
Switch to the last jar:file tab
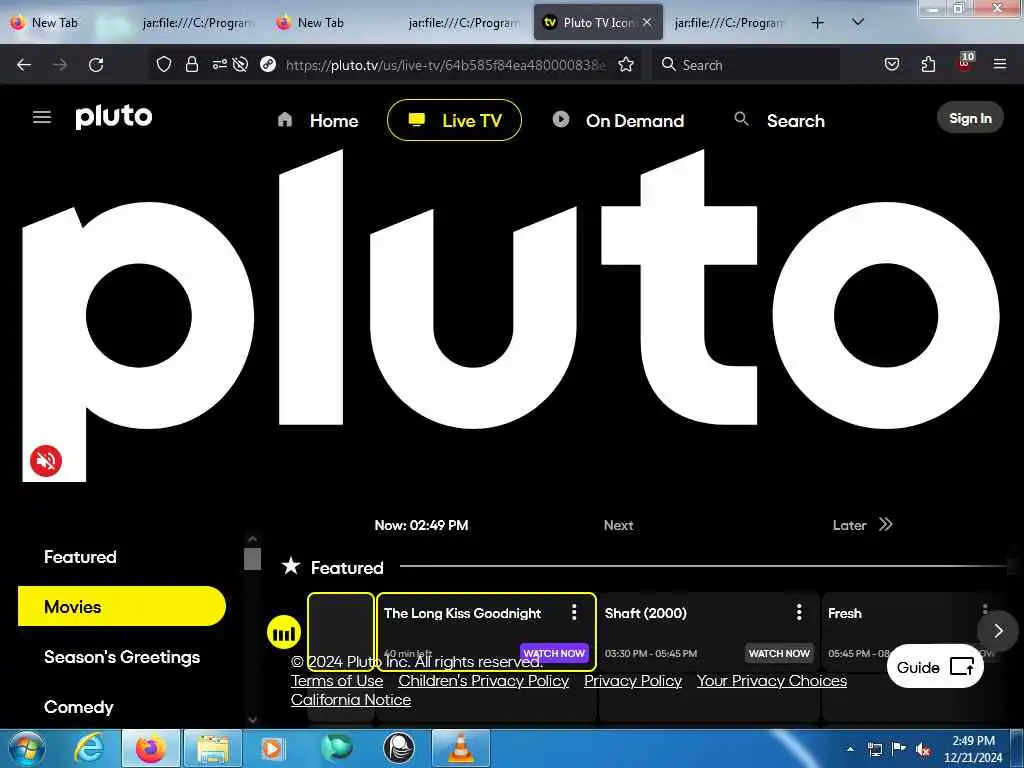(x=728, y=23)
